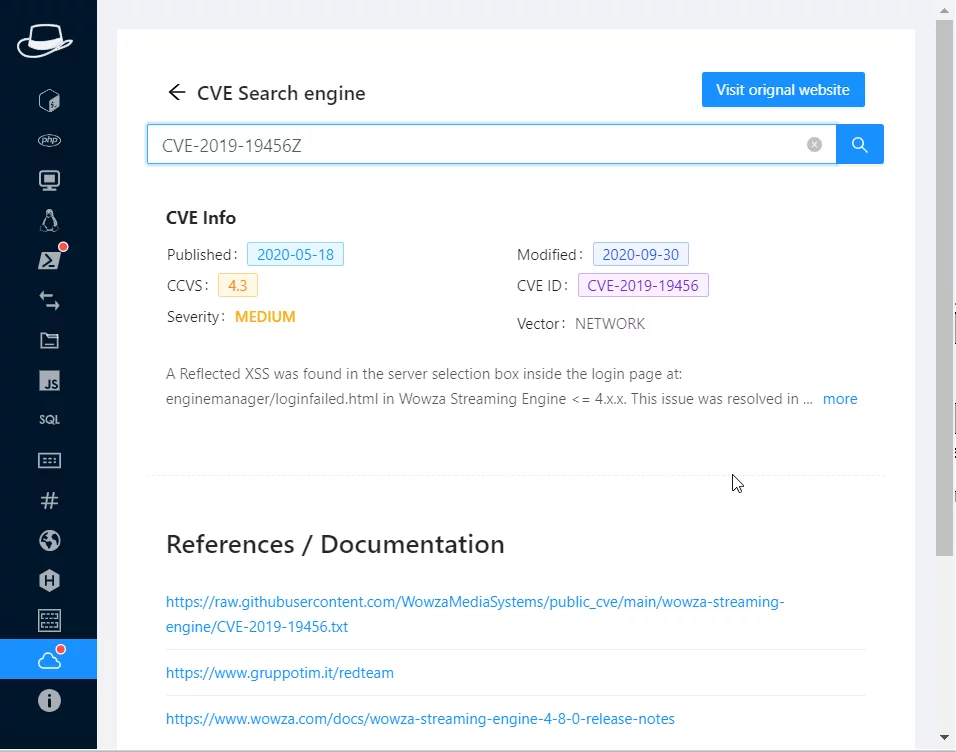Select the SQL sidebar item
Image resolution: width=956 pixels, height=752 pixels.
(x=49, y=420)
